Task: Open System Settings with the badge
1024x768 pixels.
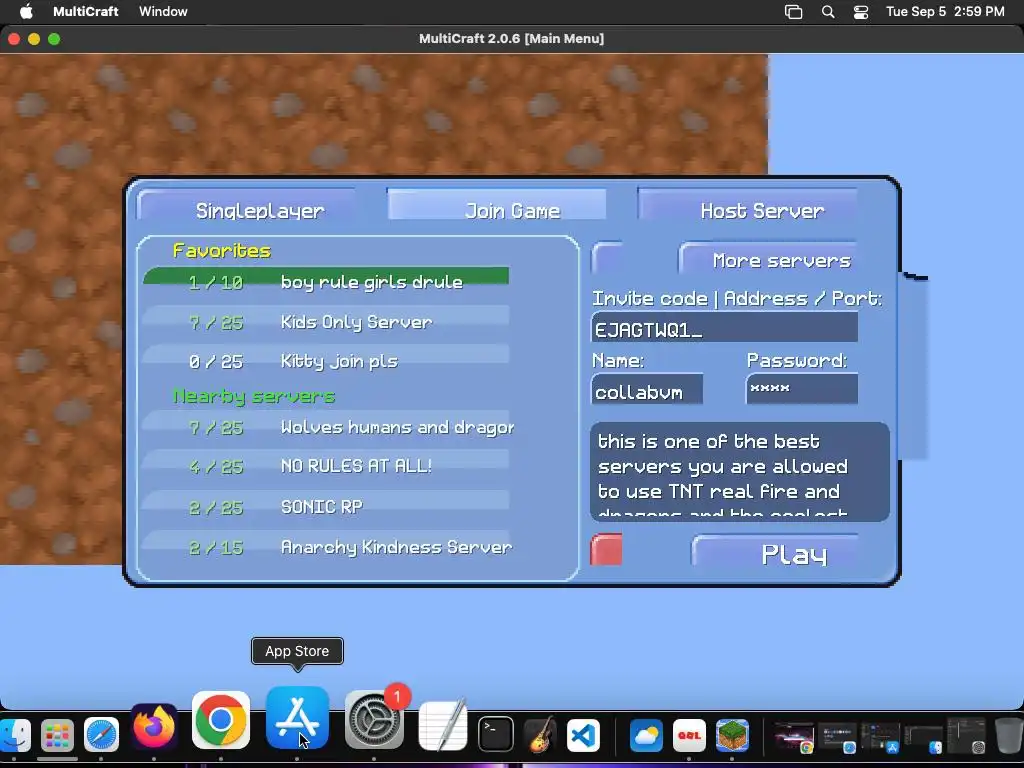Action: coord(374,720)
